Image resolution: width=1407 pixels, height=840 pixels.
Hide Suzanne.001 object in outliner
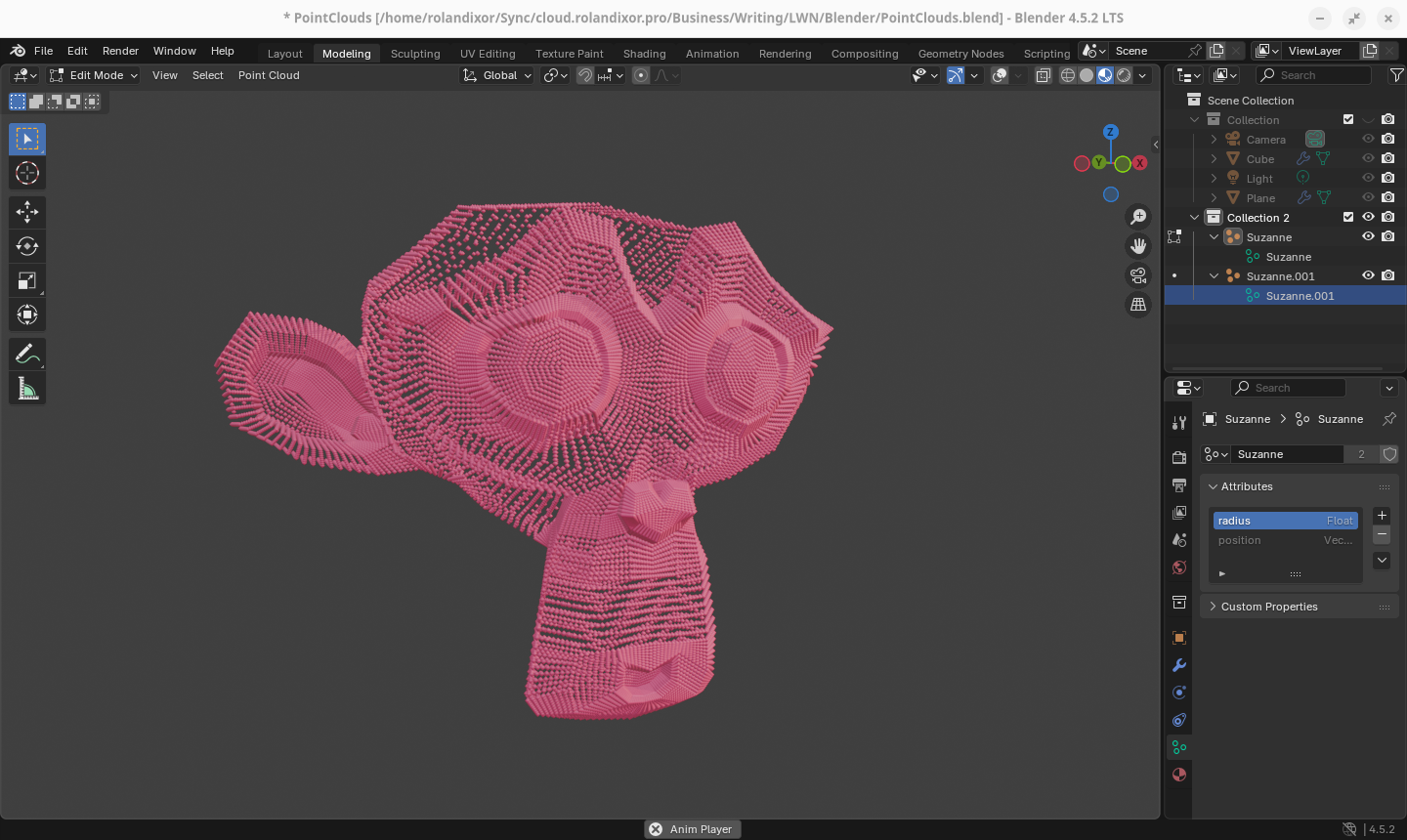point(1368,276)
